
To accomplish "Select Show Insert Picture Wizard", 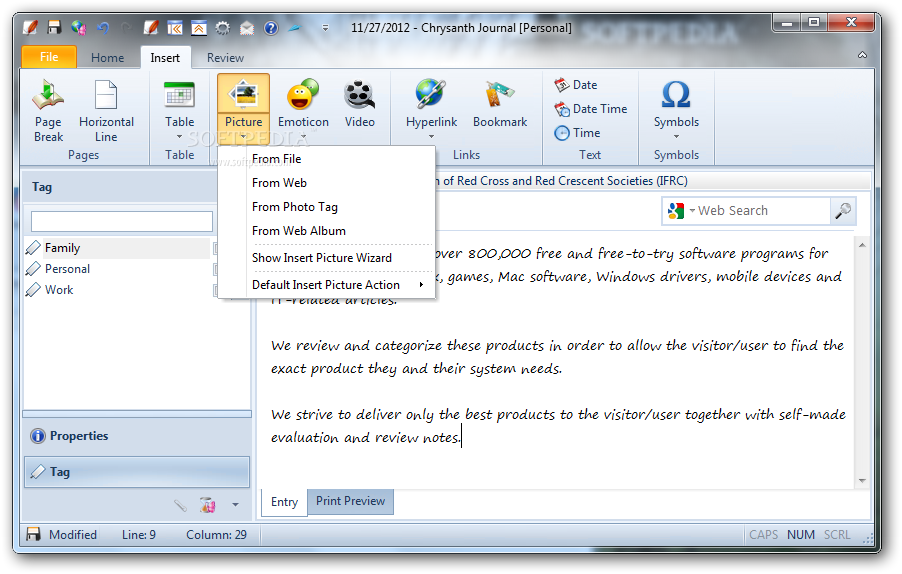I will coord(326,258).
